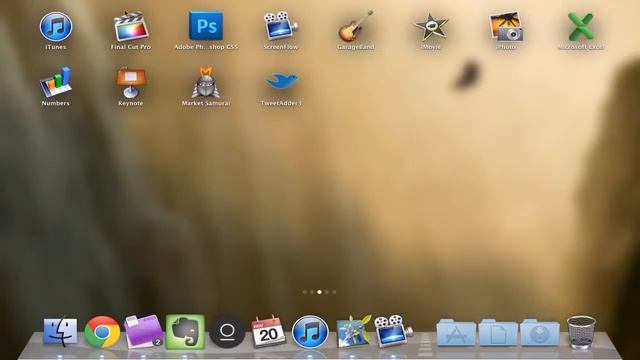Launch iTunes from the Launchpad grid
640x360 pixels.
56,27
